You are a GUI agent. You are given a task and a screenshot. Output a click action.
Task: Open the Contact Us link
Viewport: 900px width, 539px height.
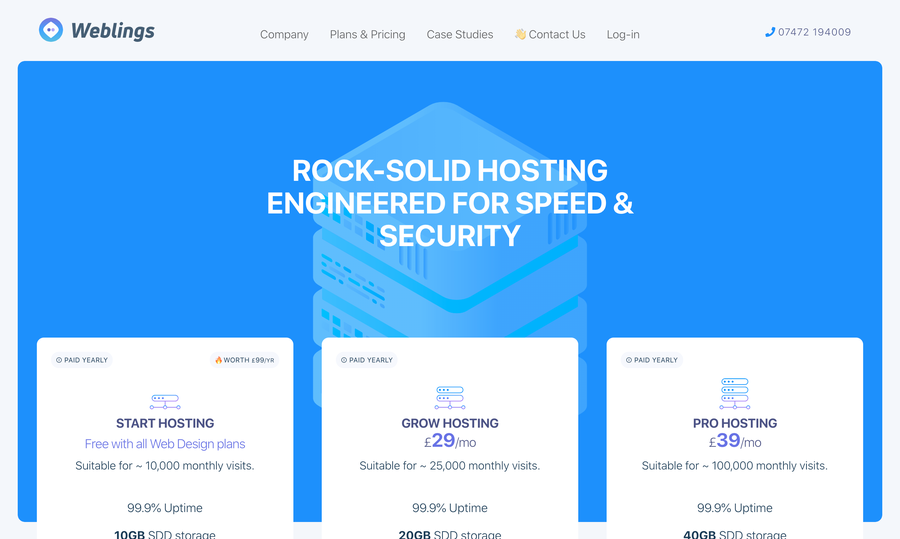click(557, 34)
